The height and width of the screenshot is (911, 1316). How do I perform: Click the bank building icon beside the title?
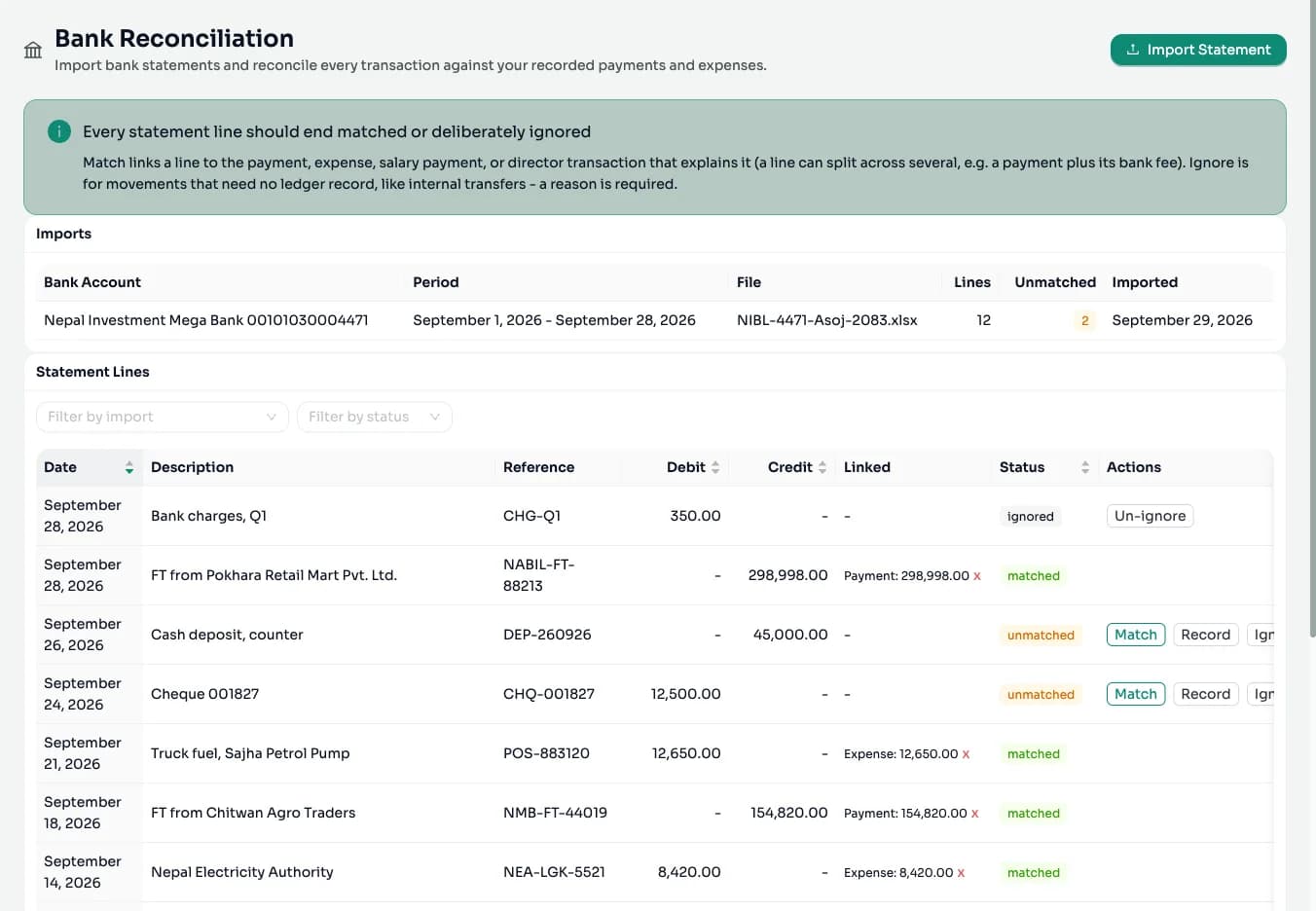coord(33,51)
